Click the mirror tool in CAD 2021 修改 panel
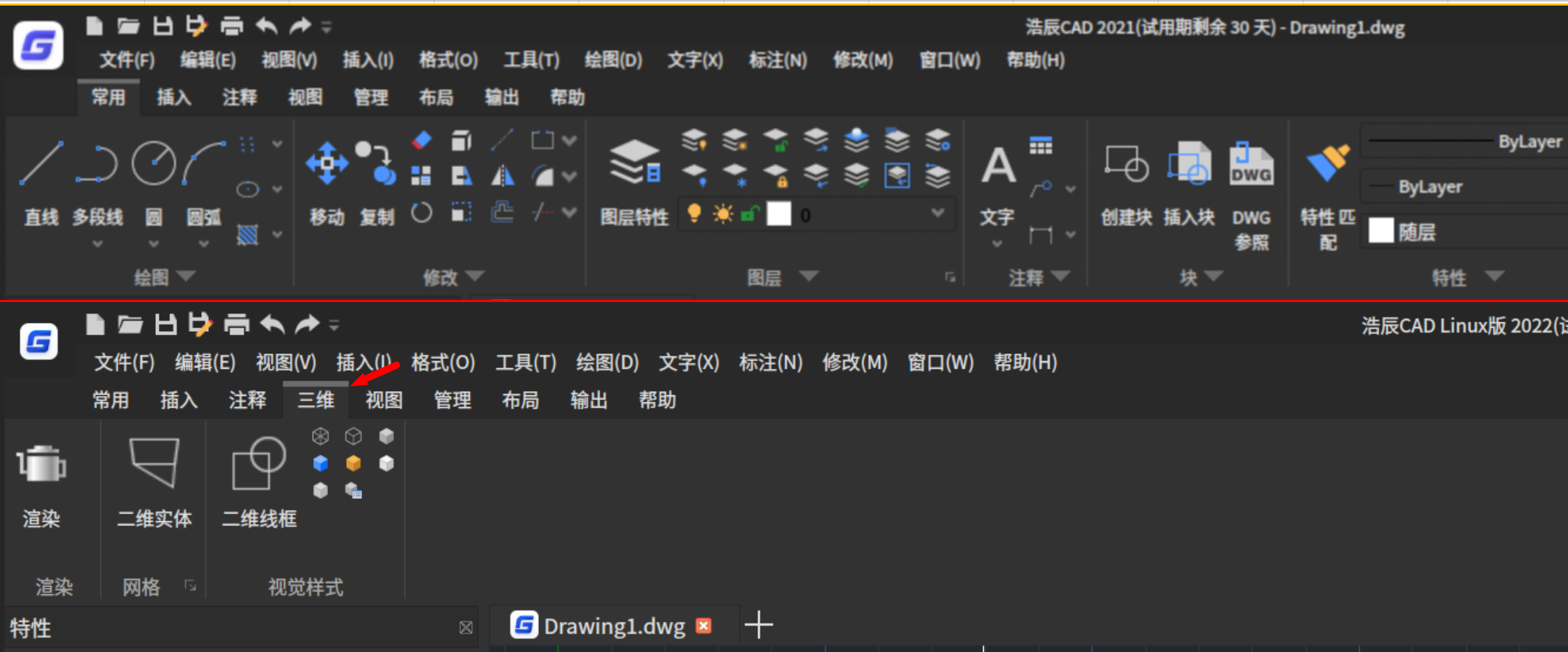The image size is (1568, 652). pyautogui.click(x=502, y=176)
